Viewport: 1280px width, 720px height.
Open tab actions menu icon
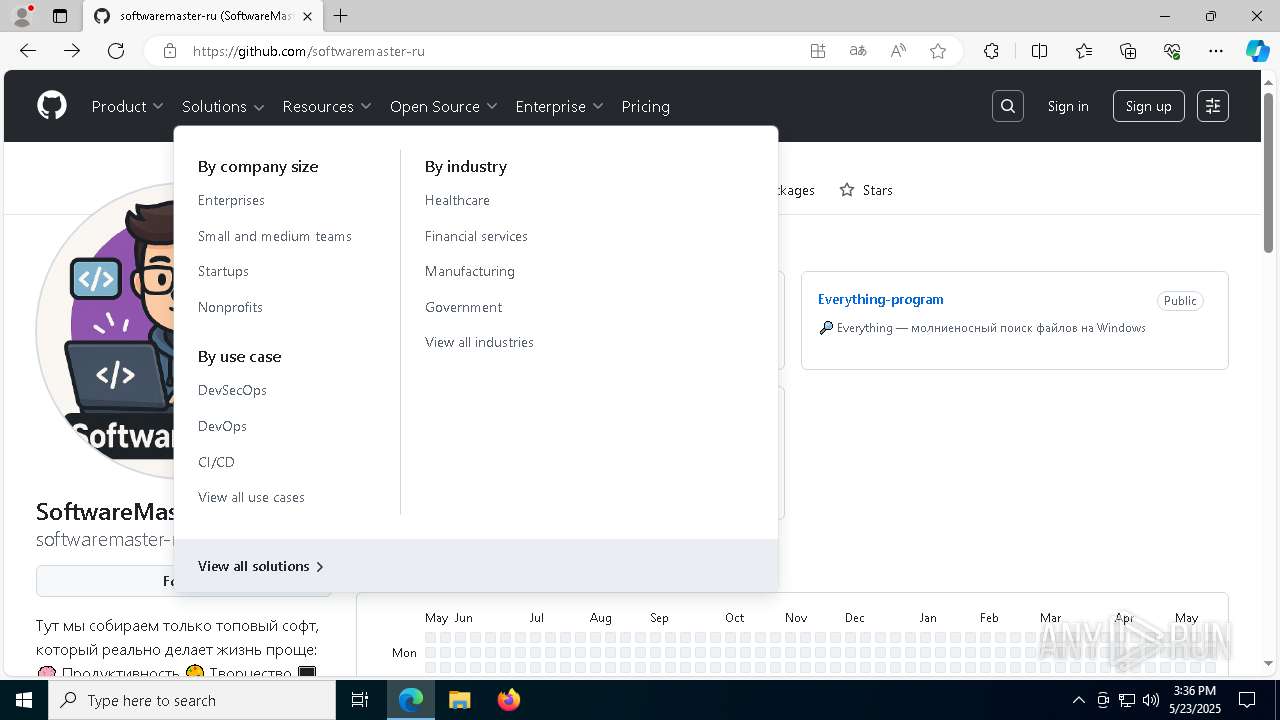tap(60, 16)
